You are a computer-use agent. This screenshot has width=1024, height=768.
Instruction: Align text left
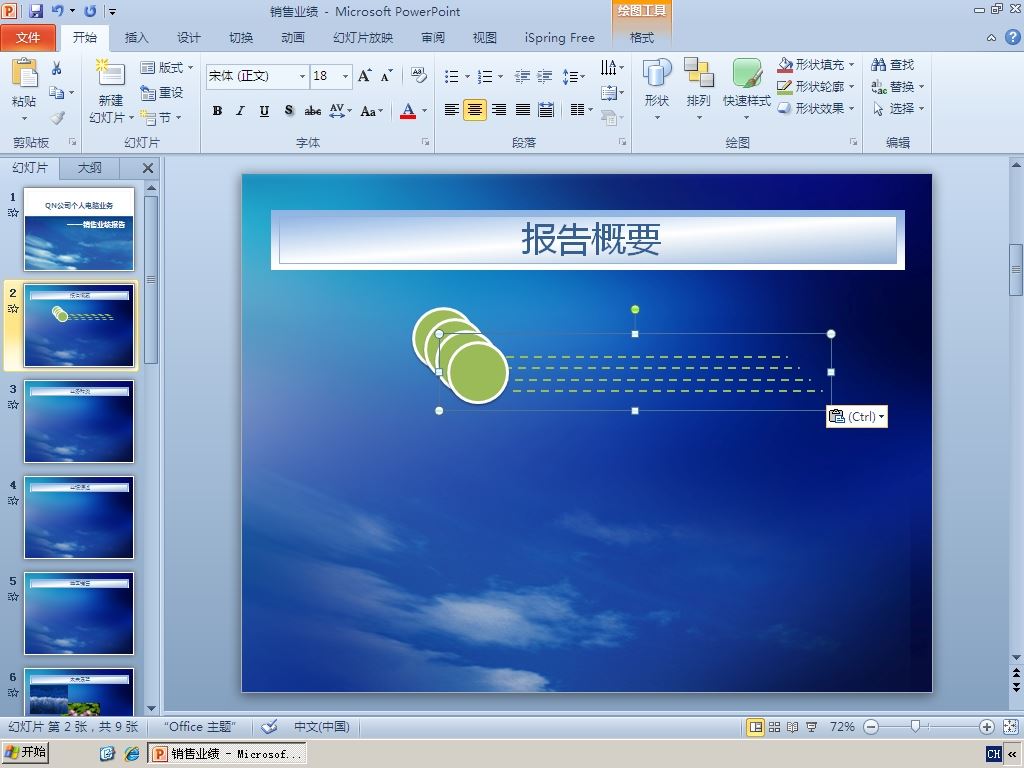(x=451, y=110)
